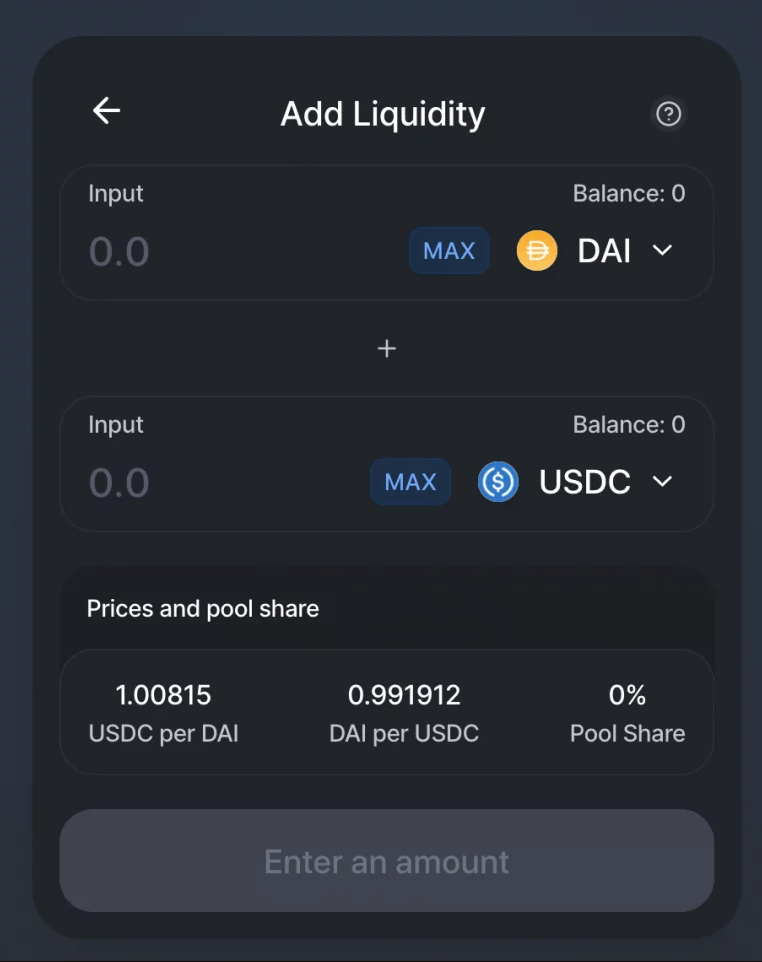Go back using the left arrow

106,111
